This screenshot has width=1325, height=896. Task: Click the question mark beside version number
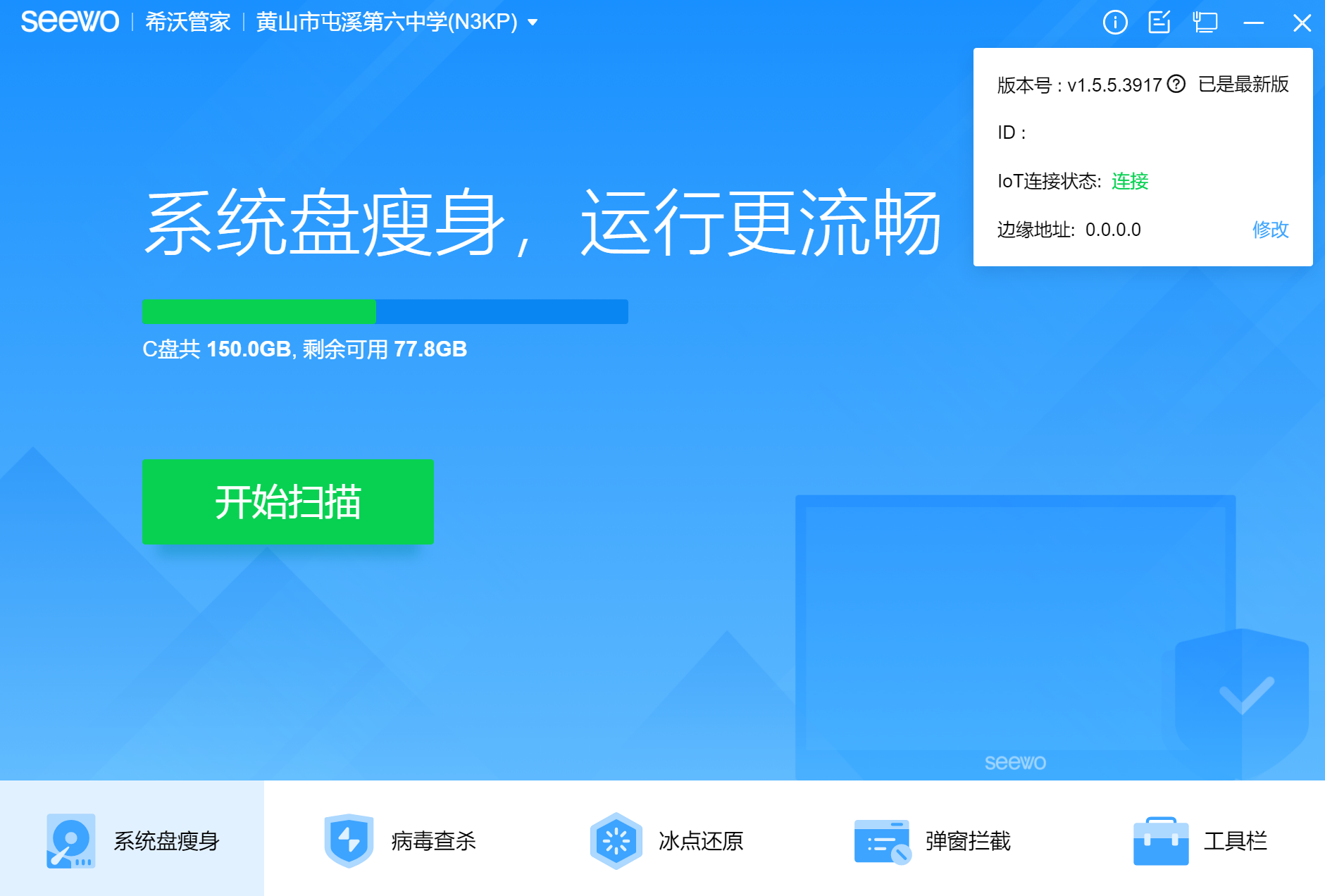[x=1176, y=85]
